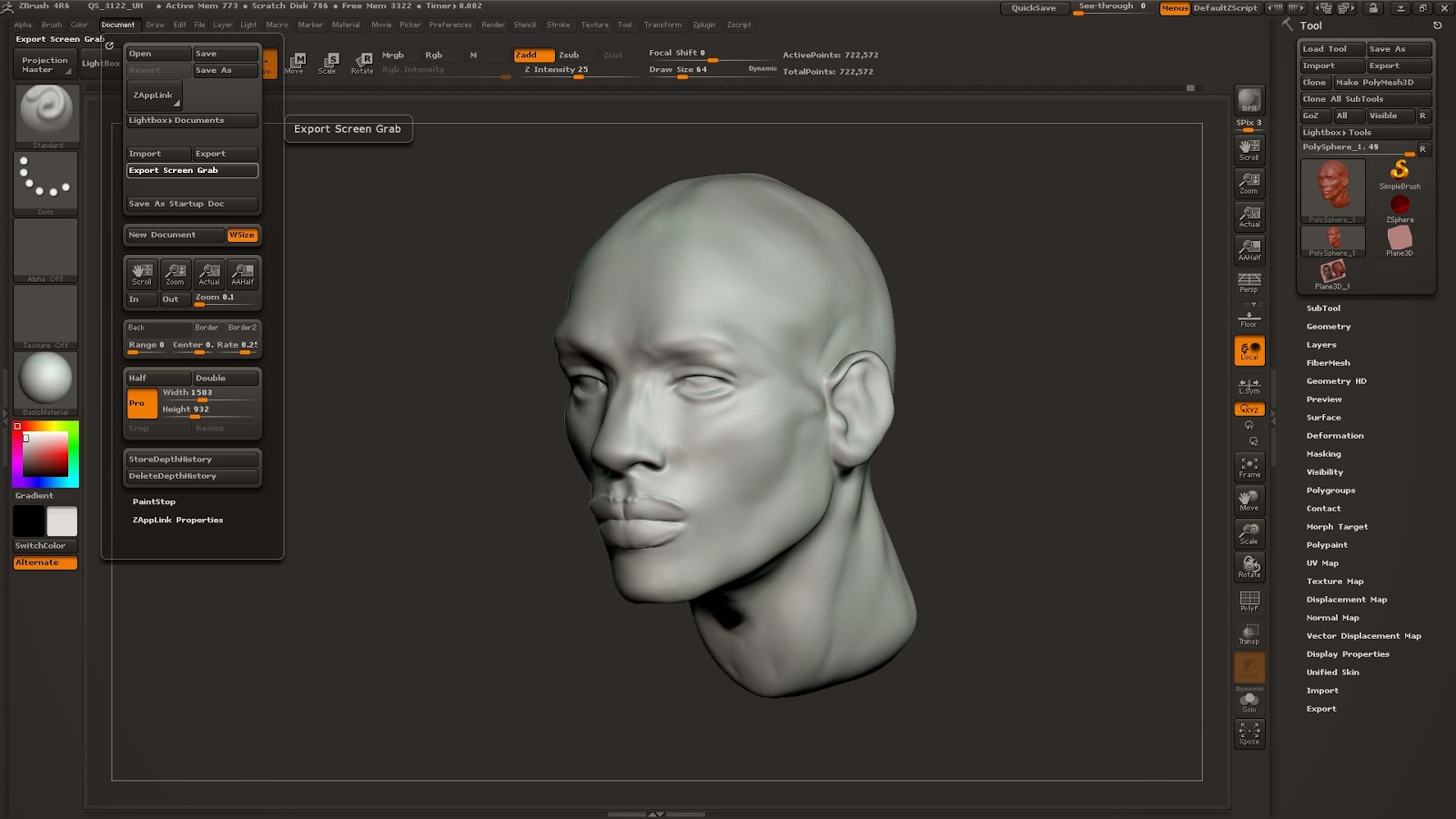Screen dimensions: 1456x819
Task: Open the Preferences menu
Action: coord(450,25)
